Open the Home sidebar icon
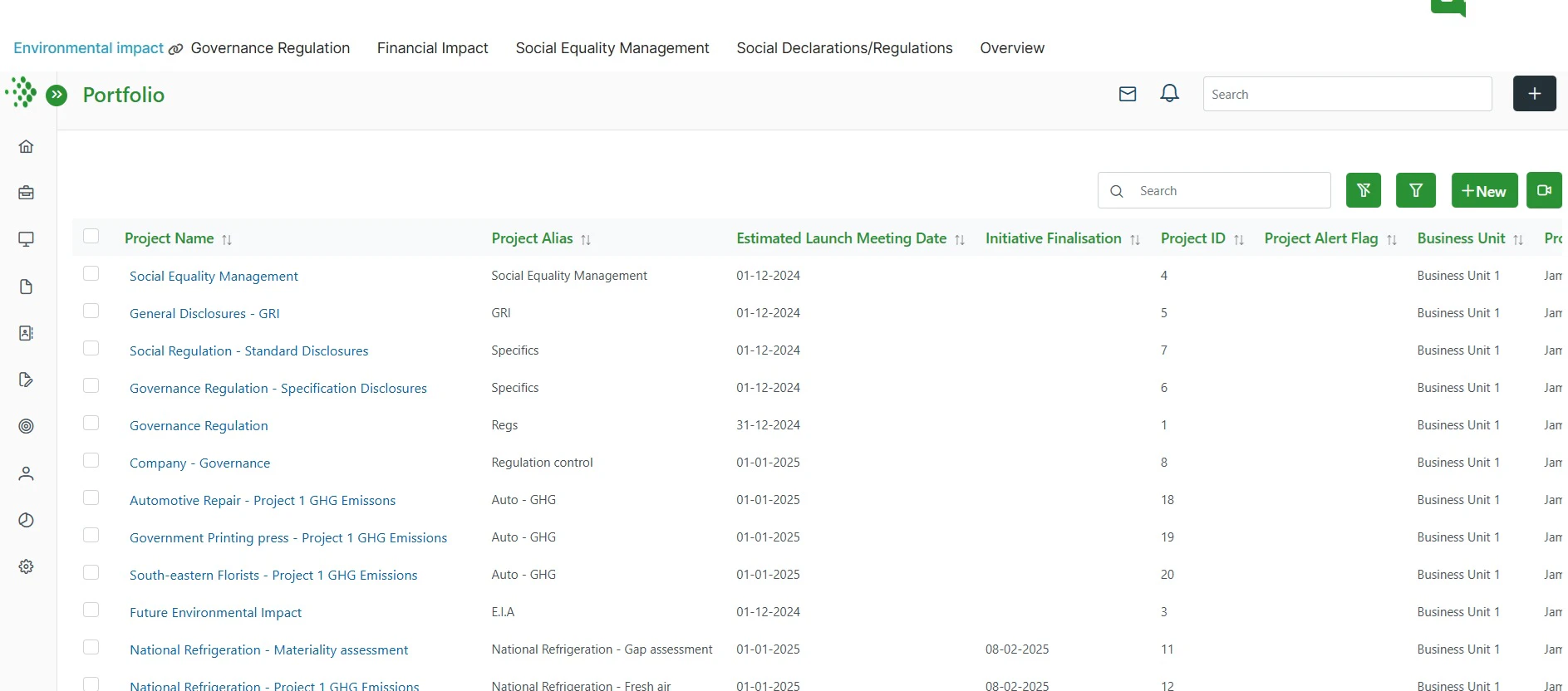The height and width of the screenshot is (691, 1568). [x=26, y=146]
